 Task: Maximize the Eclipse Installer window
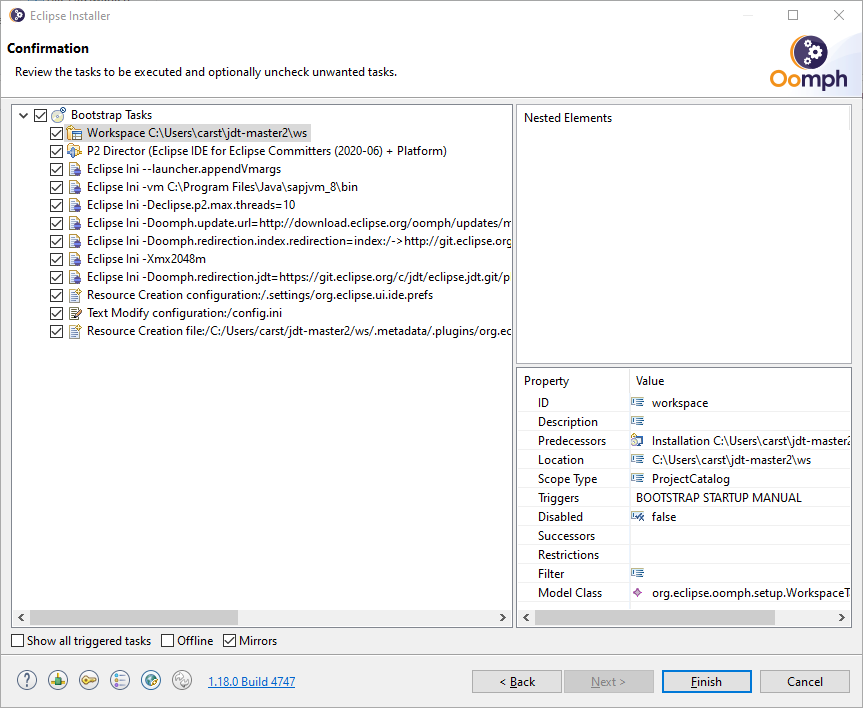click(x=793, y=15)
